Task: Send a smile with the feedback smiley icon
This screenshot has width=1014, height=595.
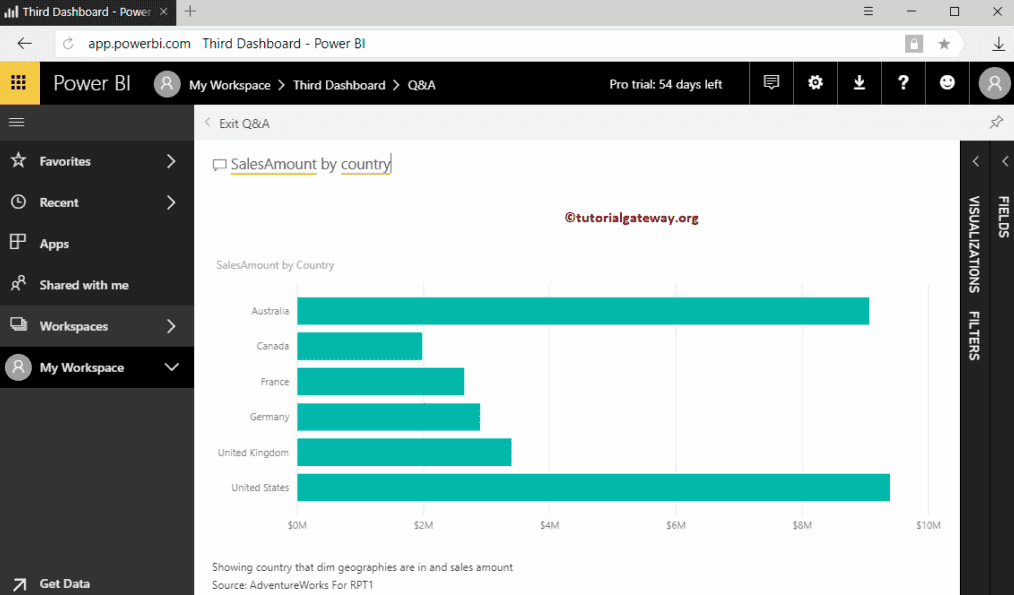Action: (947, 83)
